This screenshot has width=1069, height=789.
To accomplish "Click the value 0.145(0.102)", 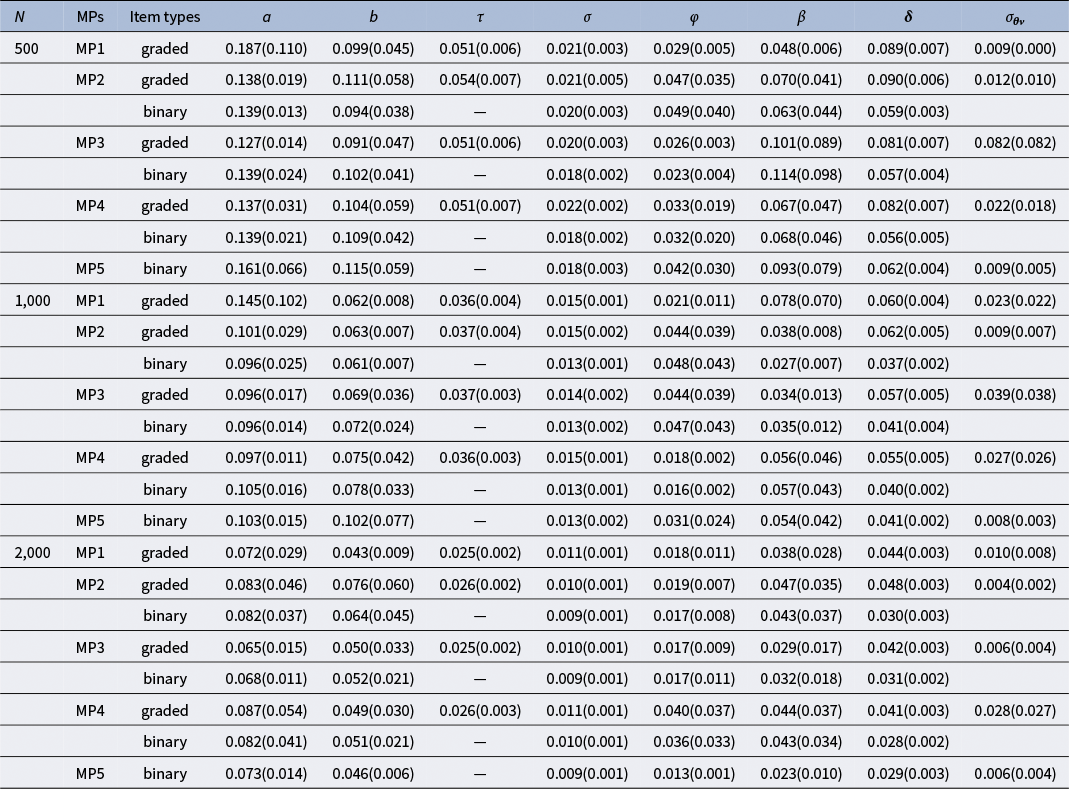I will point(267,300).
